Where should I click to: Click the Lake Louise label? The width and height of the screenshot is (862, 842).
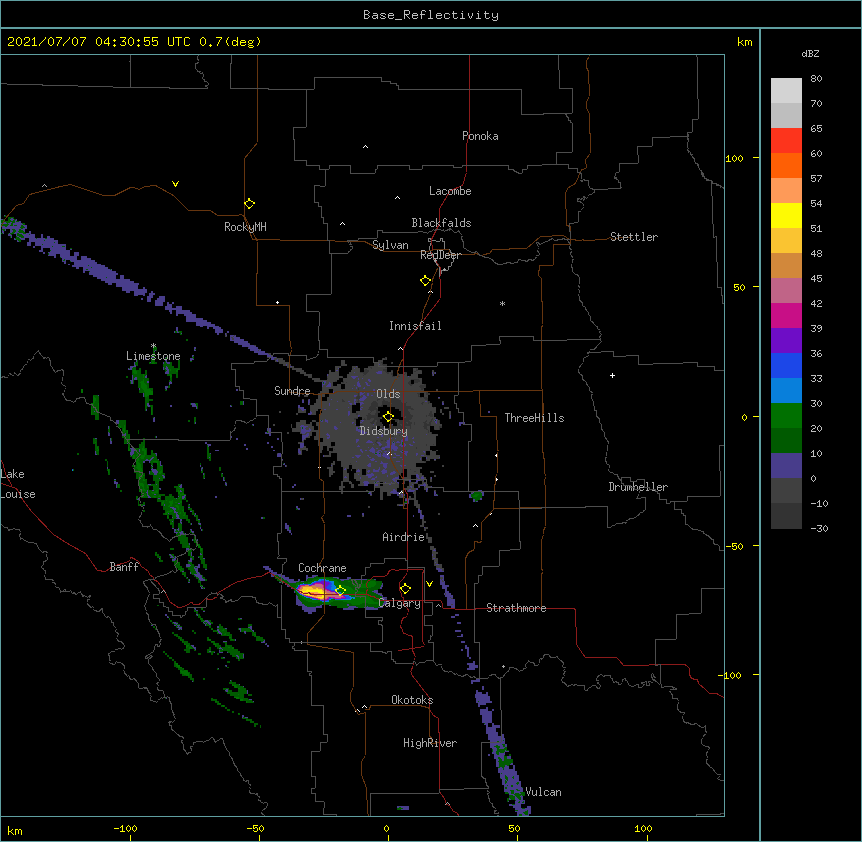[x=17, y=484]
